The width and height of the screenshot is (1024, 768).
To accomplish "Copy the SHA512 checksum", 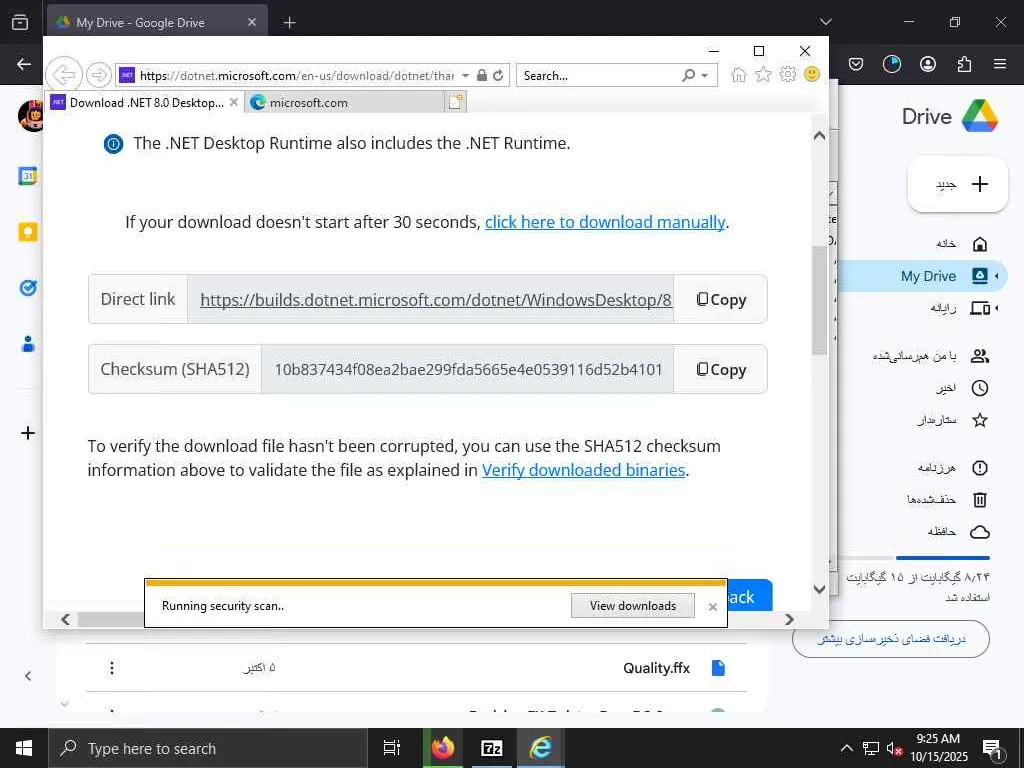I will (720, 370).
